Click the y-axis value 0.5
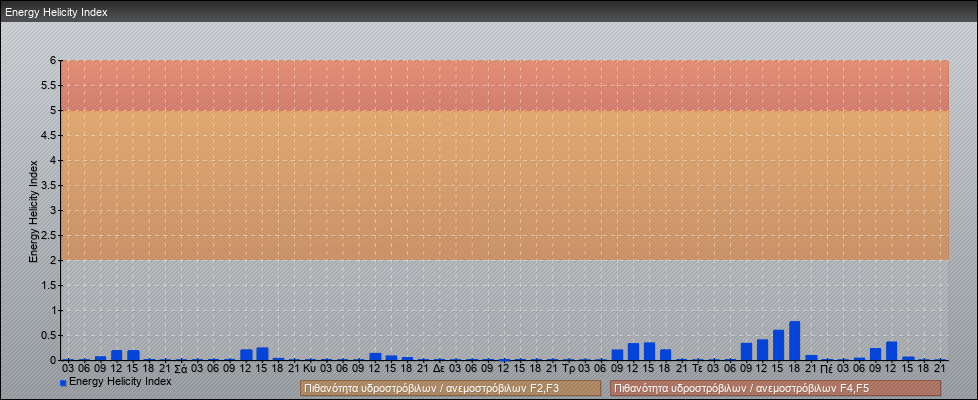The image size is (978, 400). tap(49, 335)
